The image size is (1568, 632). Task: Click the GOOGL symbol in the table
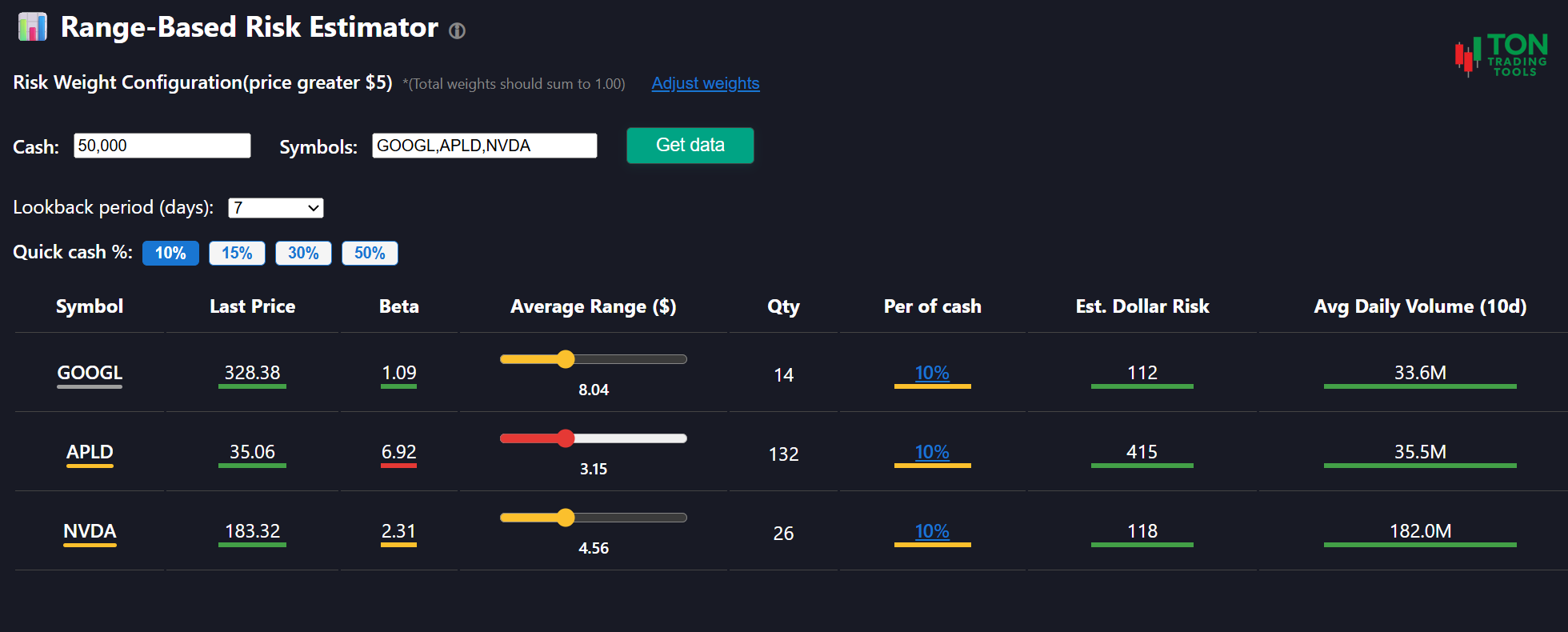(x=90, y=373)
